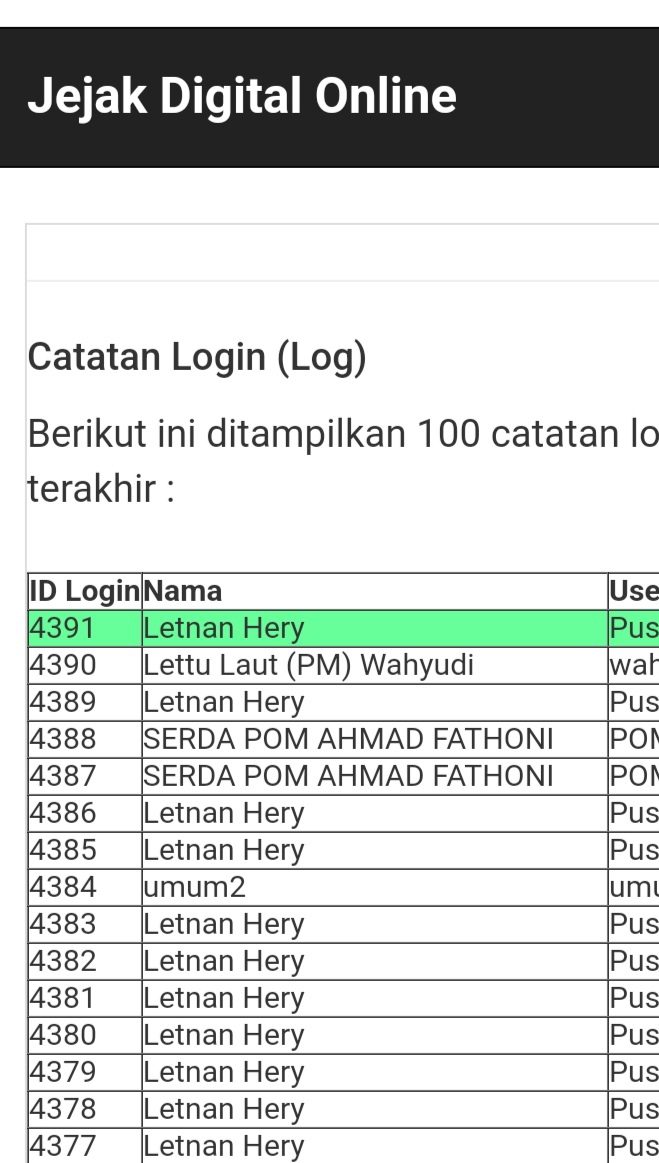Click the ID Login column header
This screenshot has width=659, height=1163.
[84, 592]
